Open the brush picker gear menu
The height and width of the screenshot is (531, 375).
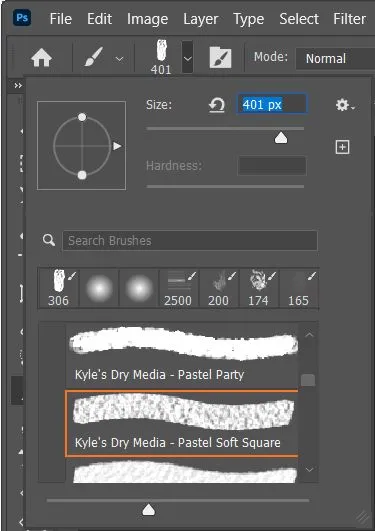point(345,105)
